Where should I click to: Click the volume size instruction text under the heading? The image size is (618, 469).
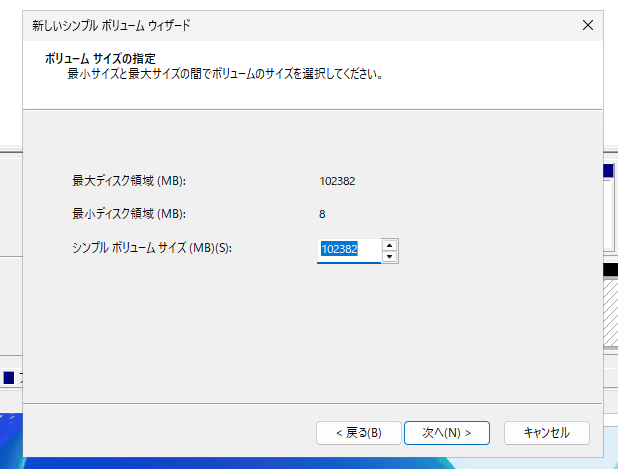coord(225,74)
